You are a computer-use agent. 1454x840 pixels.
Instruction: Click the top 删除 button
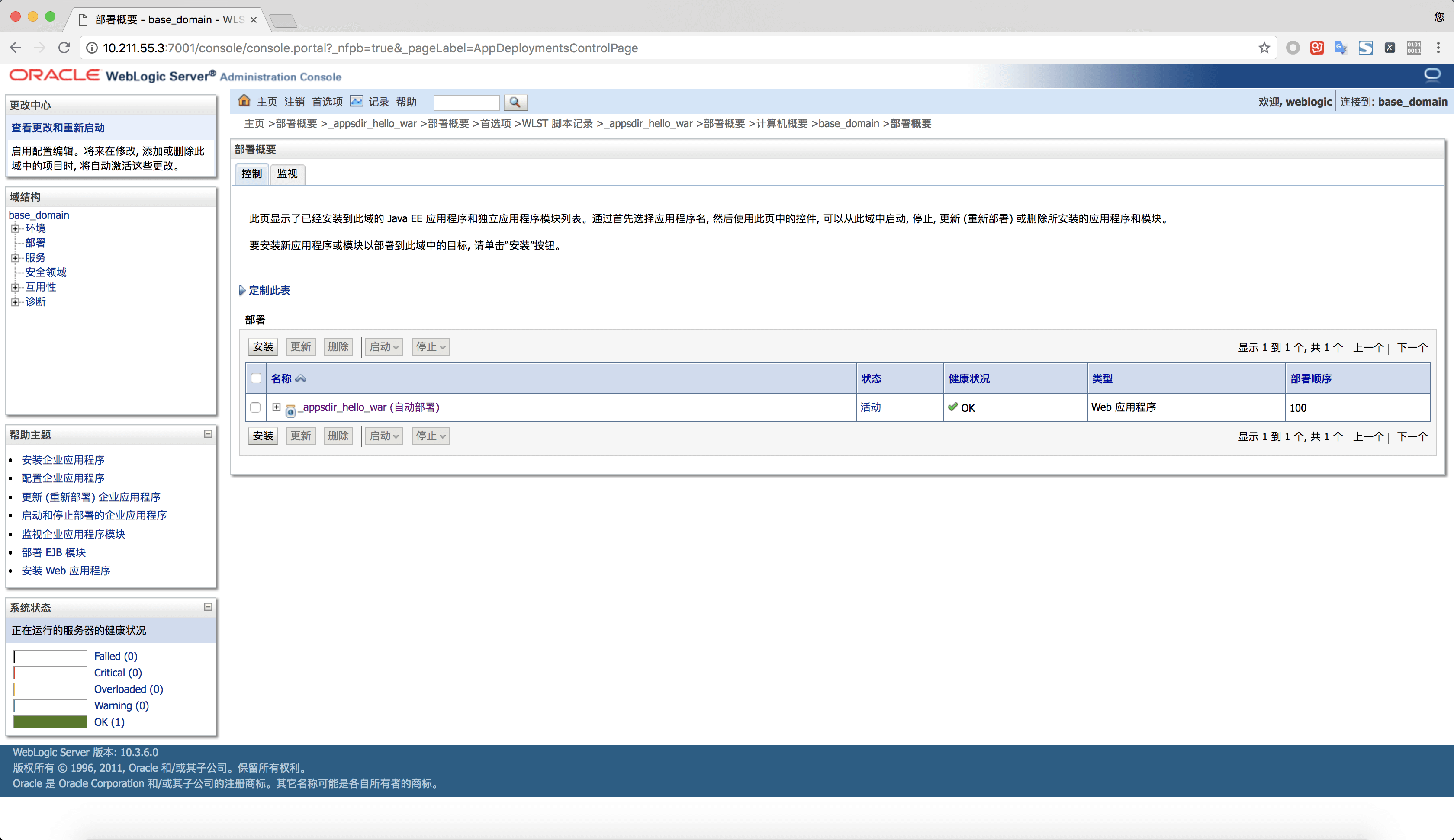tap(338, 347)
